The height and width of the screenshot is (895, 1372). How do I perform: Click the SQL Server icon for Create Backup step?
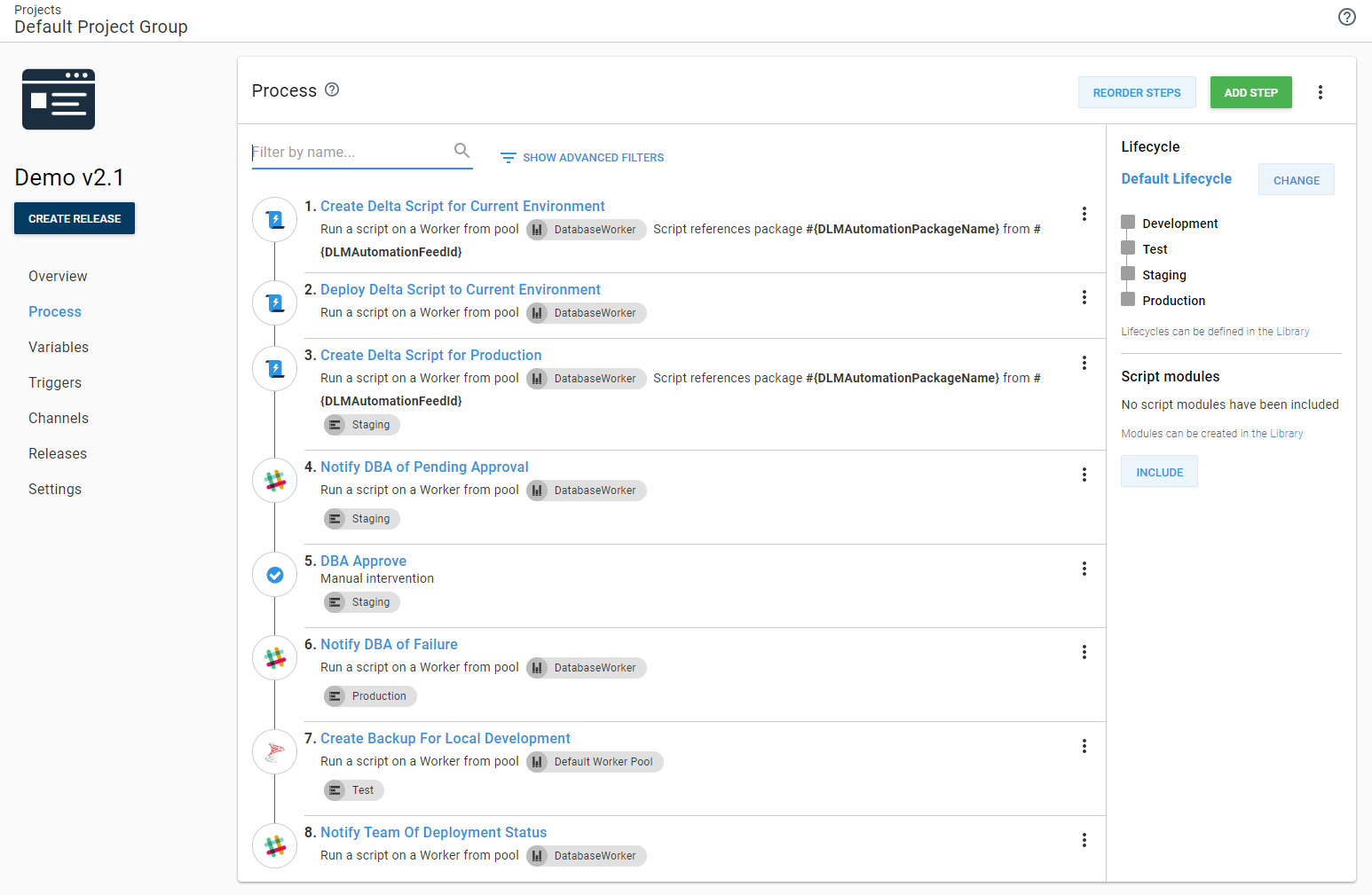(x=275, y=752)
